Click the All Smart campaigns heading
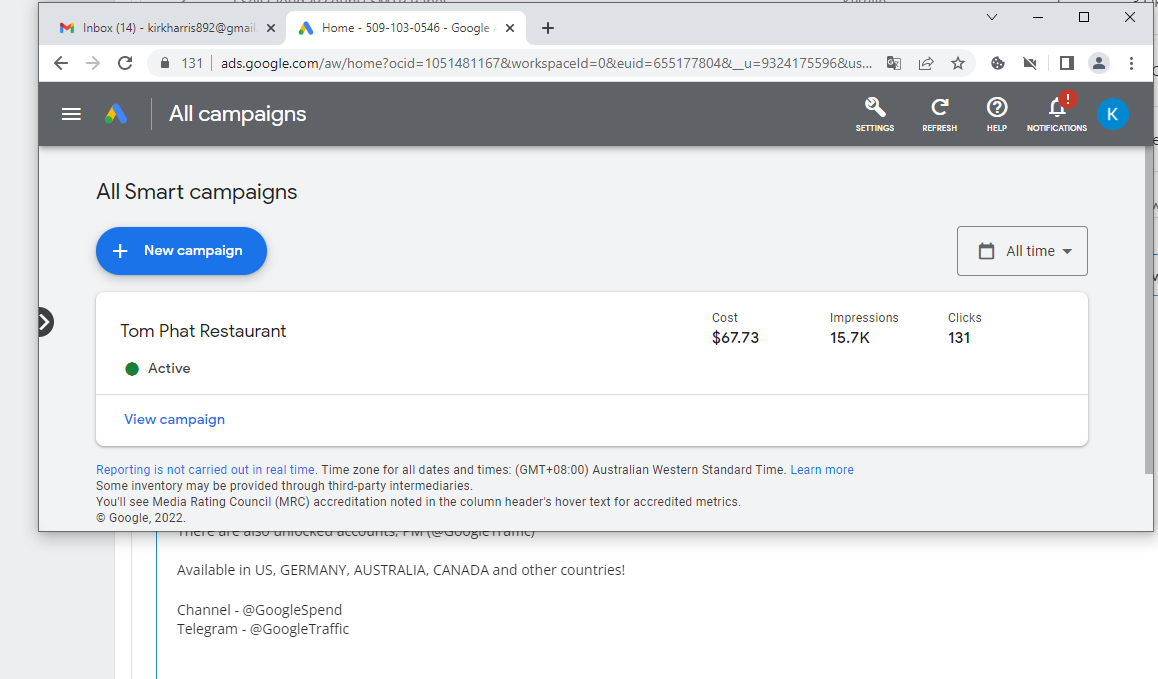1158x679 pixels. point(196,192)
